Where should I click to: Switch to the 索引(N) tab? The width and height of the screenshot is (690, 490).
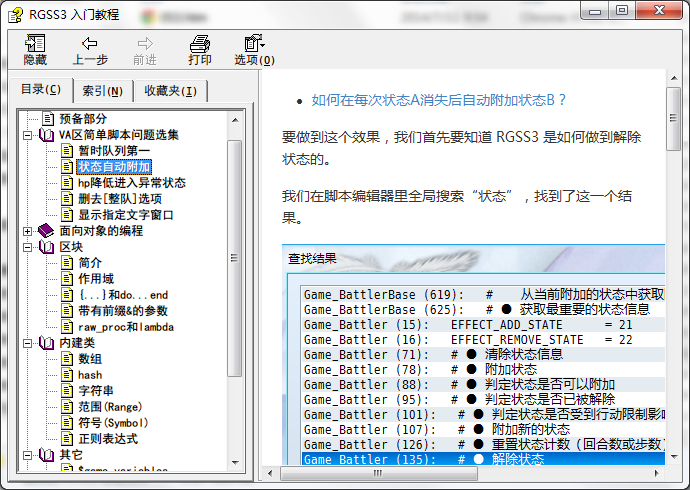click(x=103, y=91)
